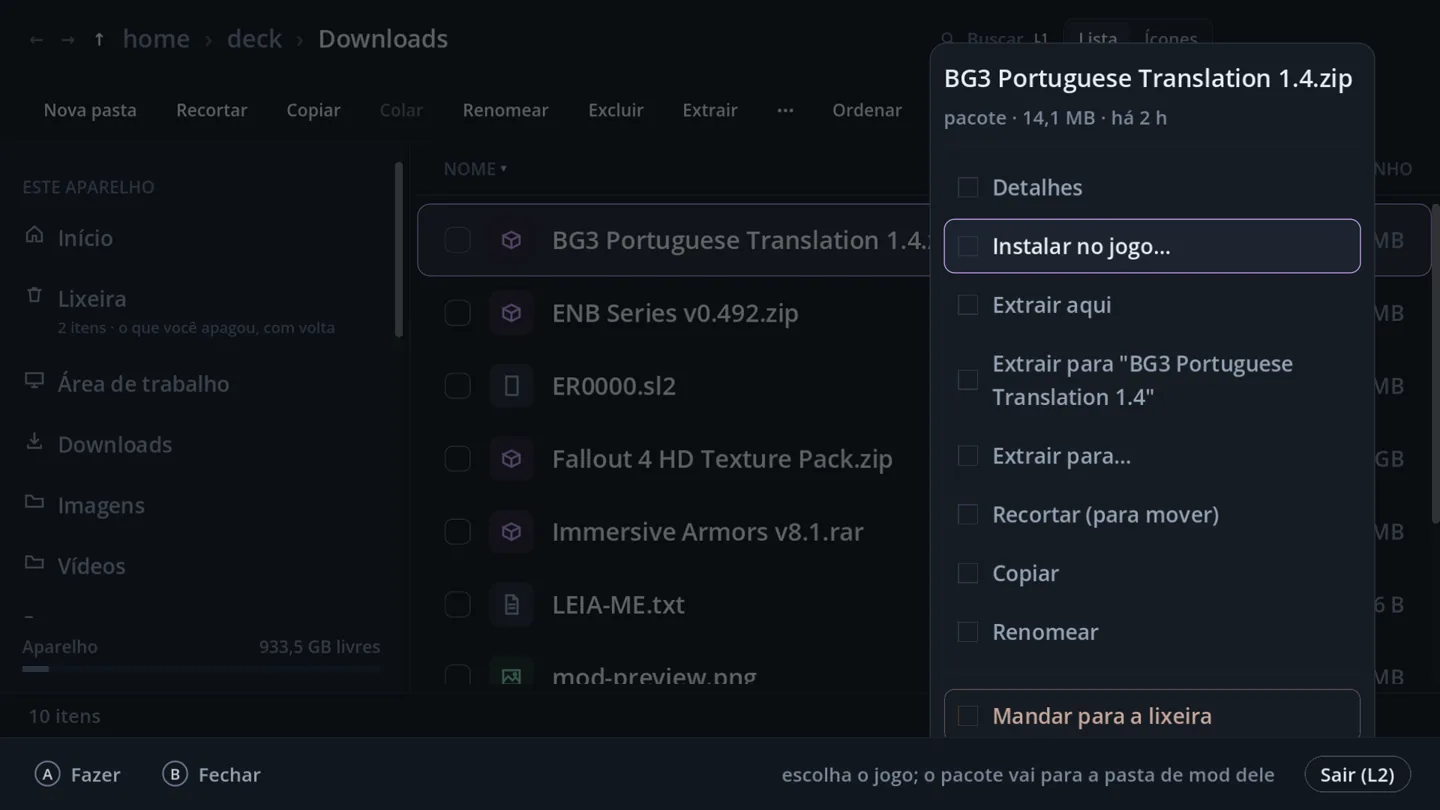Click the package icon beside ENB Series v0.492.zip

coord(511,313)
